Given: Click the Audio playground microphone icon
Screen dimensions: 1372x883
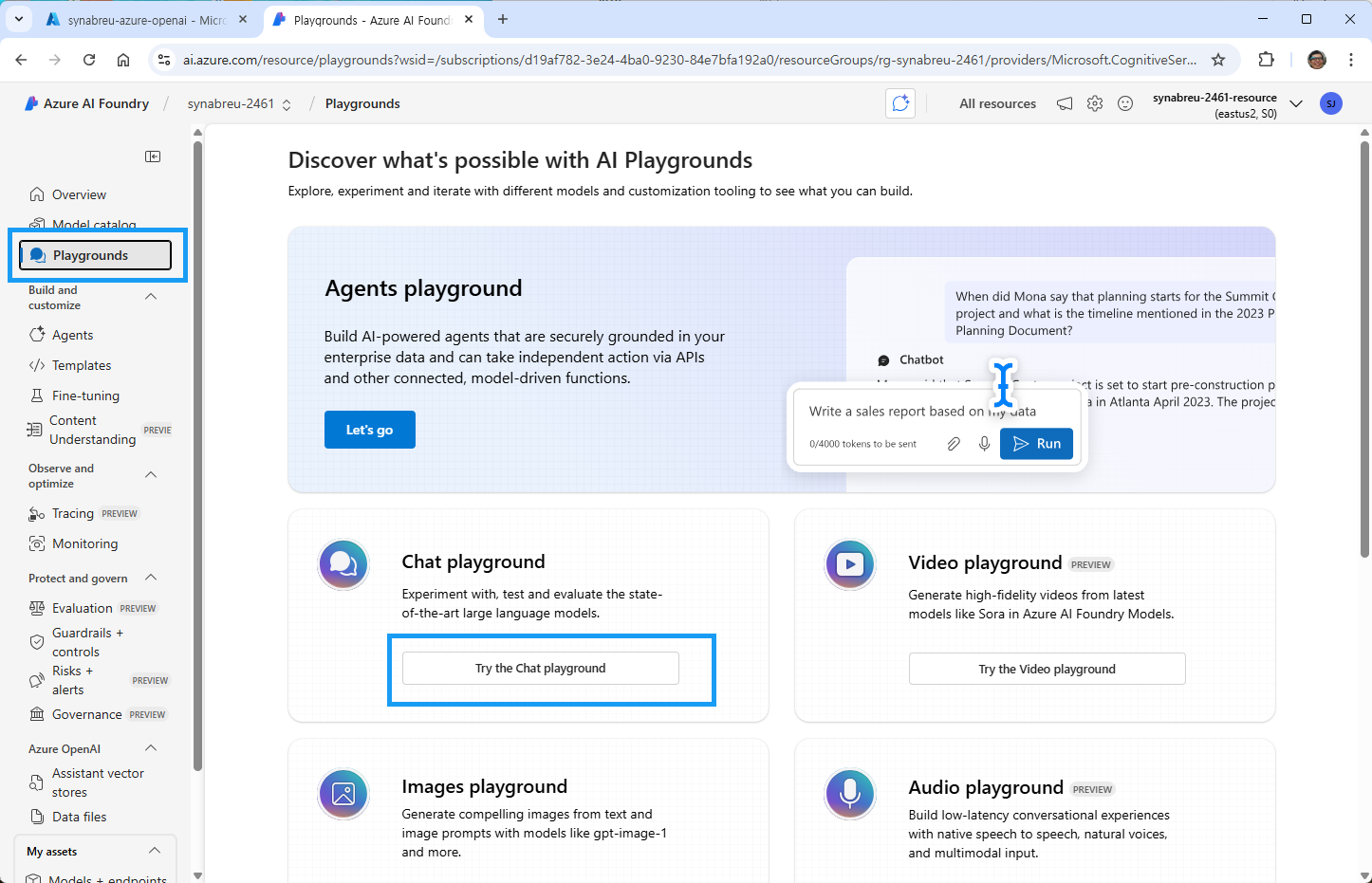Looking at the screenshot, I should coord(850,794).
